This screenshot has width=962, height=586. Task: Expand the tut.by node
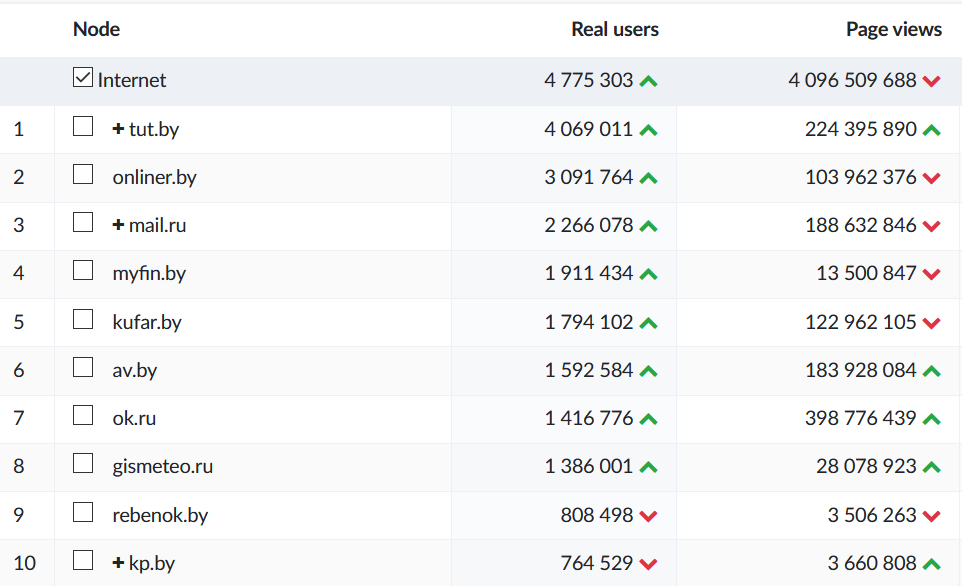[x=118, y=129]
